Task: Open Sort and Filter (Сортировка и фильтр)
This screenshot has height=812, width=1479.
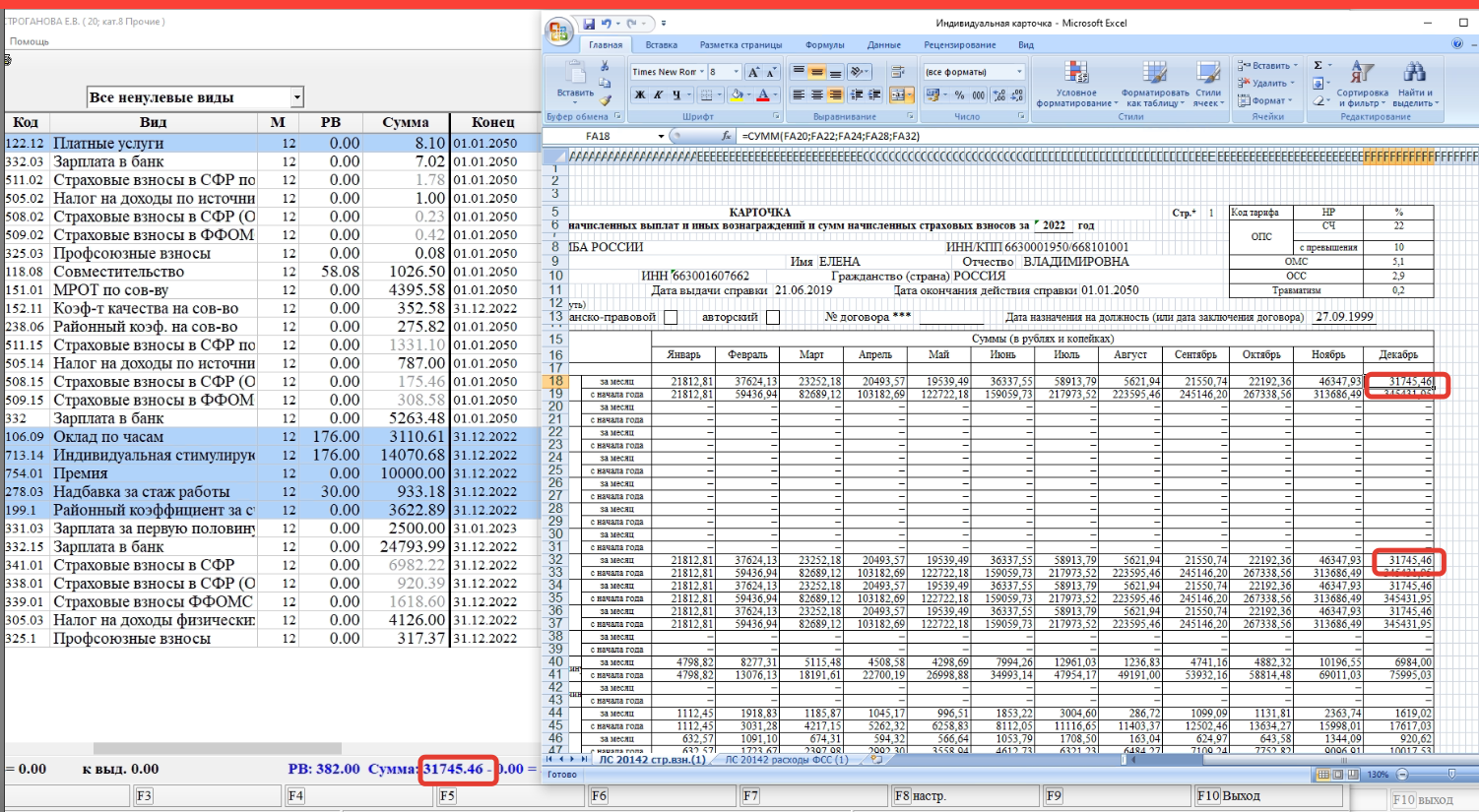Action: [x=1363, y=84]
